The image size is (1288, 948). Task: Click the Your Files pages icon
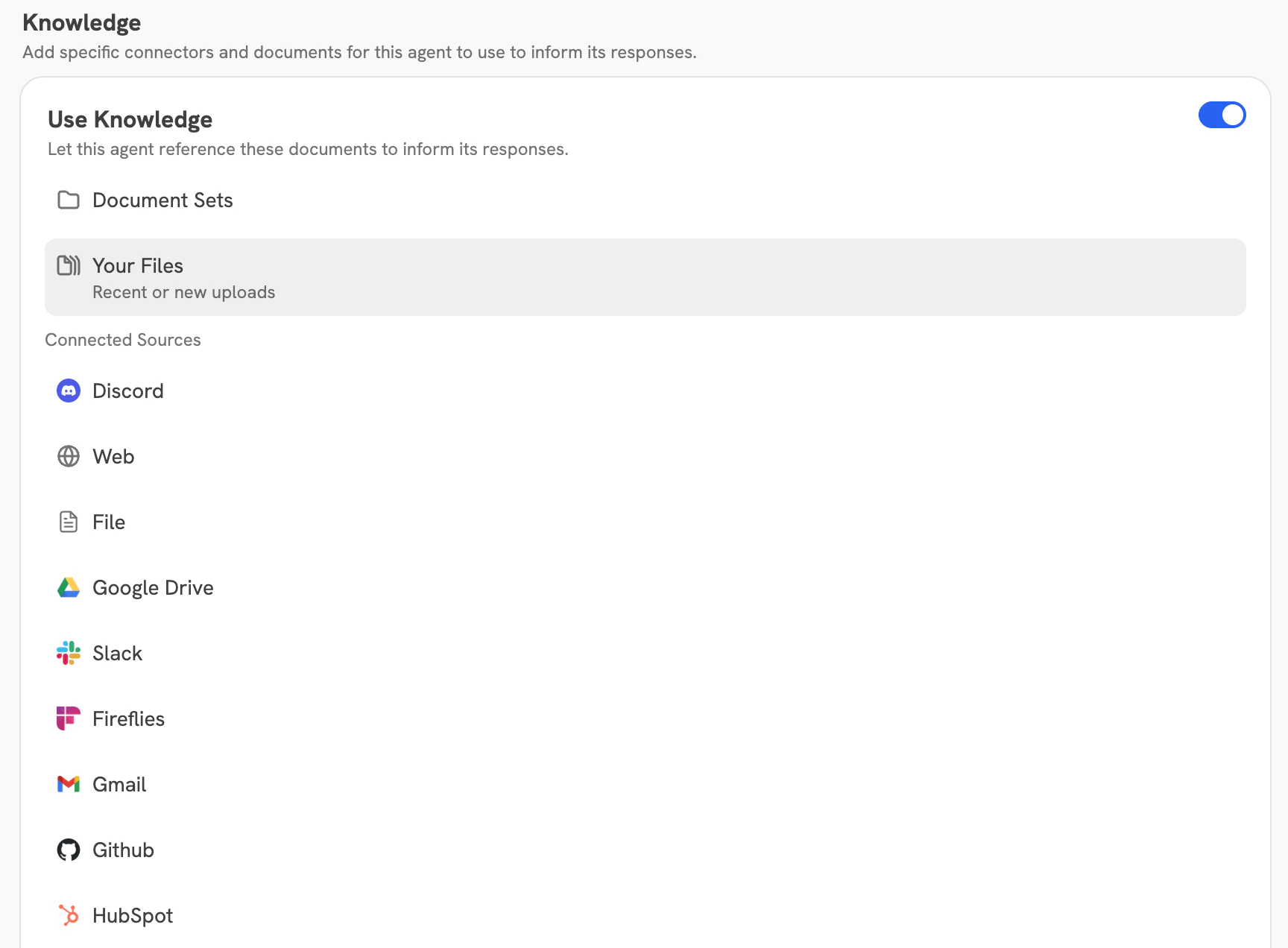(x=68, y=265)
